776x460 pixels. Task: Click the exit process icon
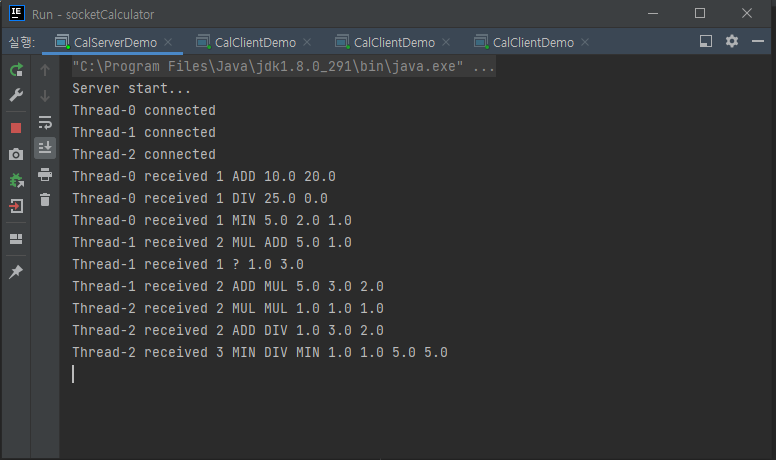click(x=16, y=206)
